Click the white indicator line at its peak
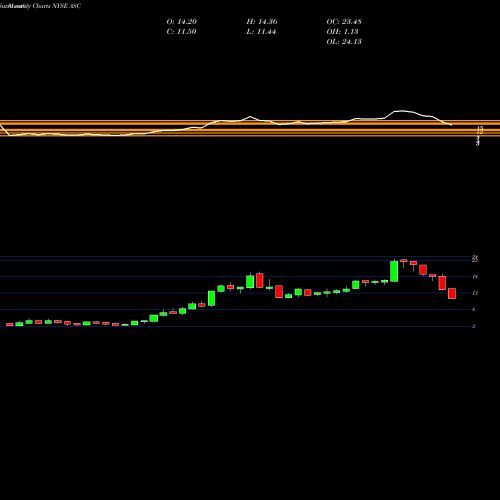This screenshot has height=500, width=500. click(x=403, y=111)
